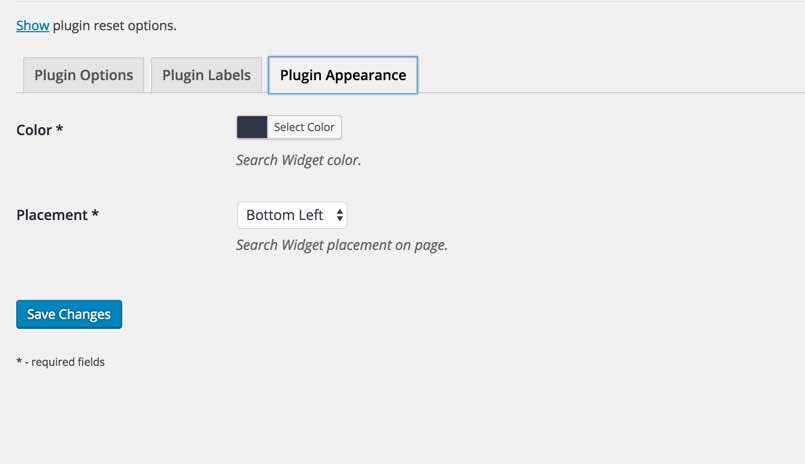Click the asterisk in the required fields note
Viewport: 805px width, 464px height.
click(20, 362)
